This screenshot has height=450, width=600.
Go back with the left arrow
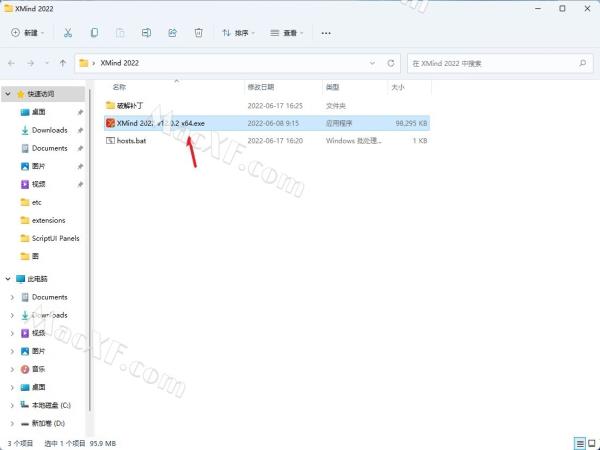tap(11, 63)
